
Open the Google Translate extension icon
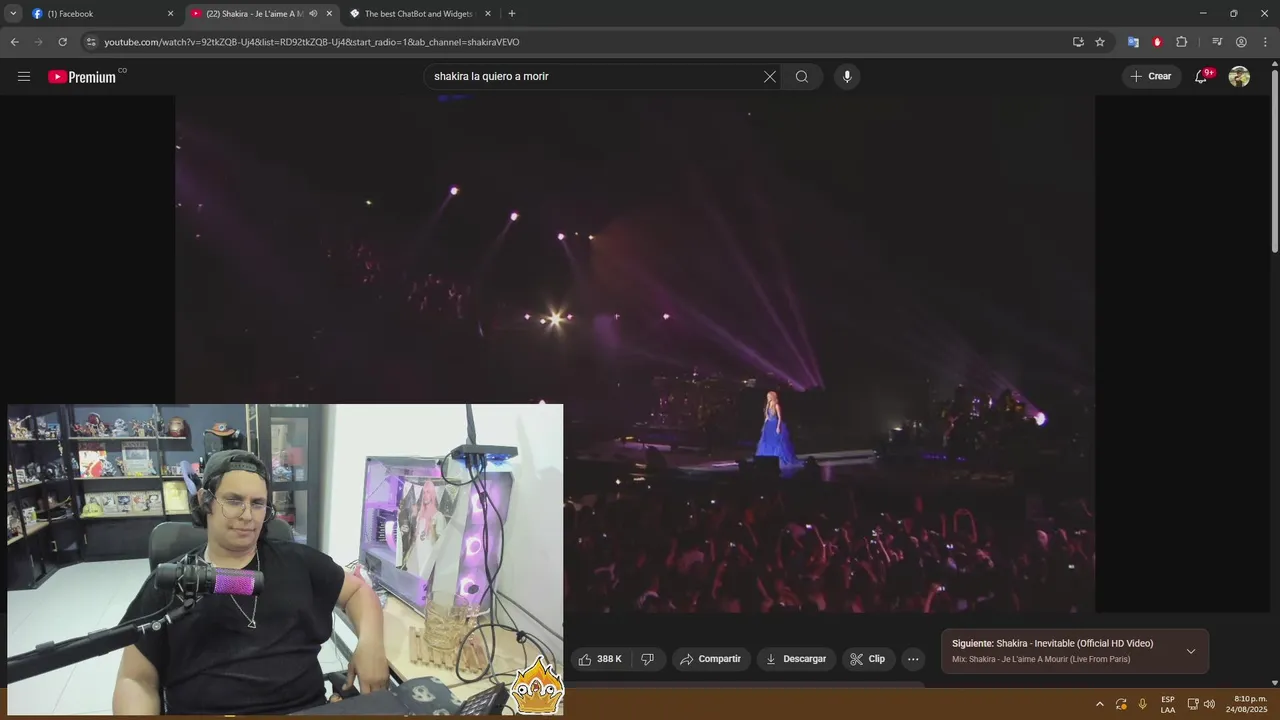coord(1133,42)
